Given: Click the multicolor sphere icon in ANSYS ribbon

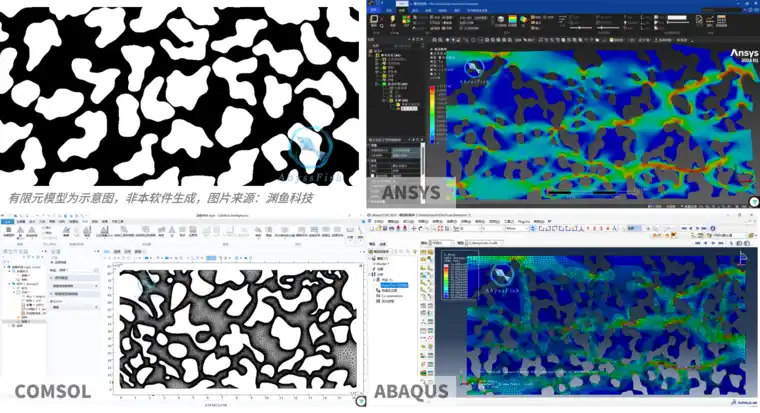Looking at the screenshot, I should click(x=523, y=19).
